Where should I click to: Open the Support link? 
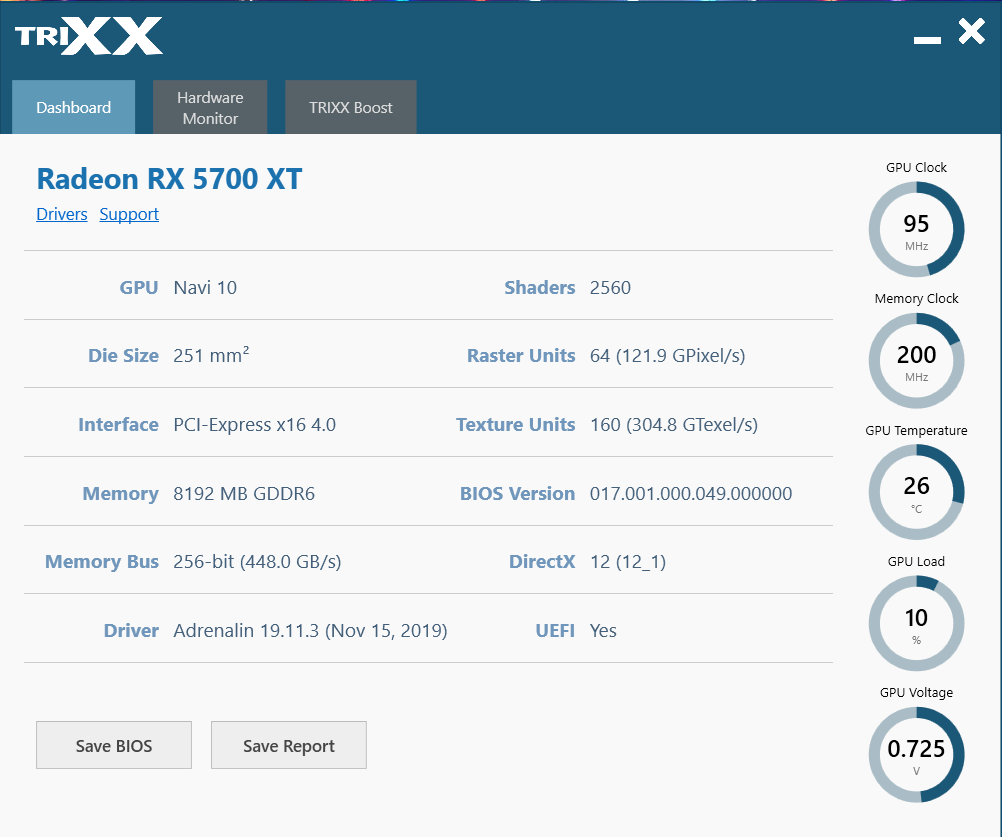[129, 214]
